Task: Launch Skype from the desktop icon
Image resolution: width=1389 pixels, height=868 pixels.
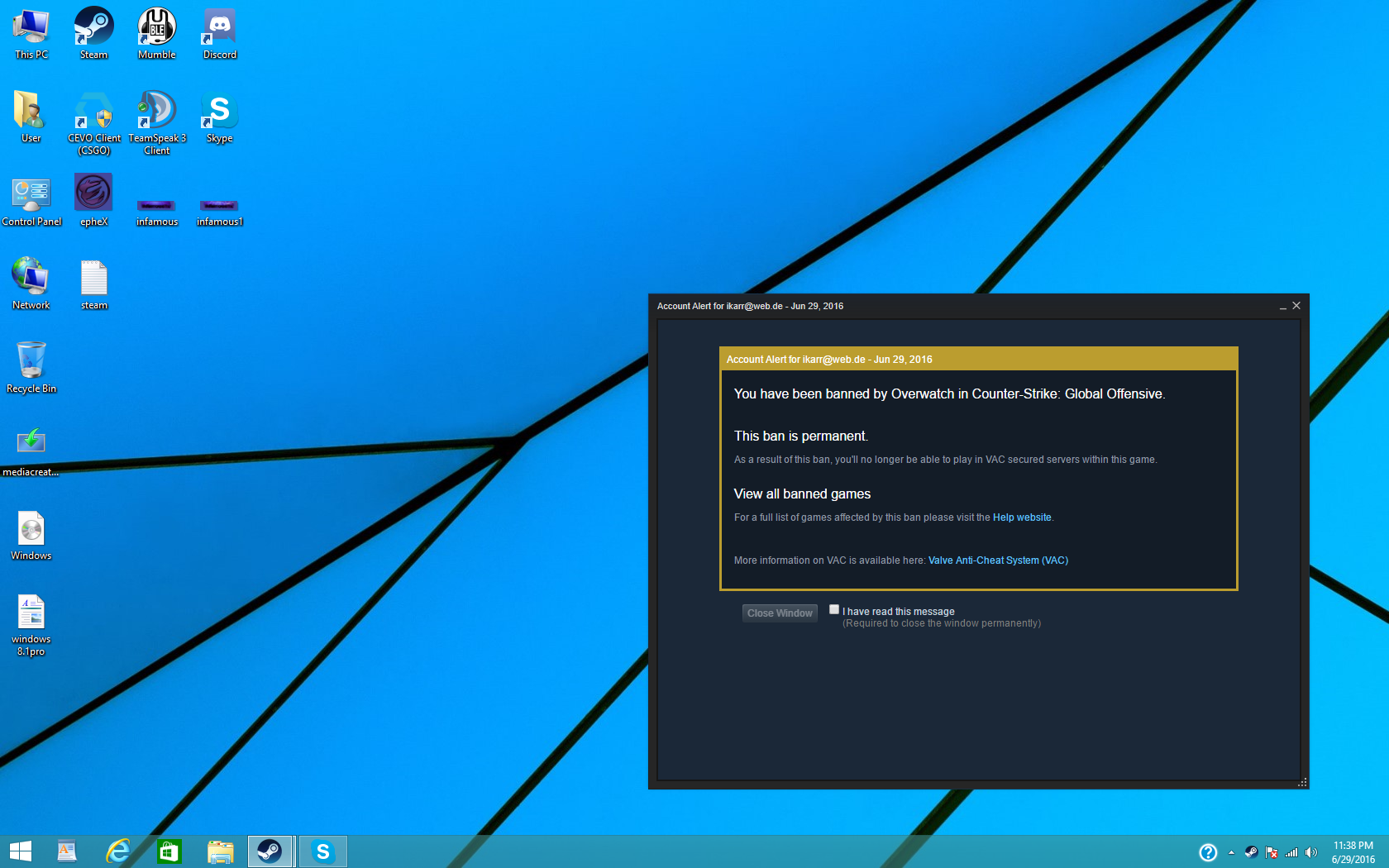Action: coord(219,117)
